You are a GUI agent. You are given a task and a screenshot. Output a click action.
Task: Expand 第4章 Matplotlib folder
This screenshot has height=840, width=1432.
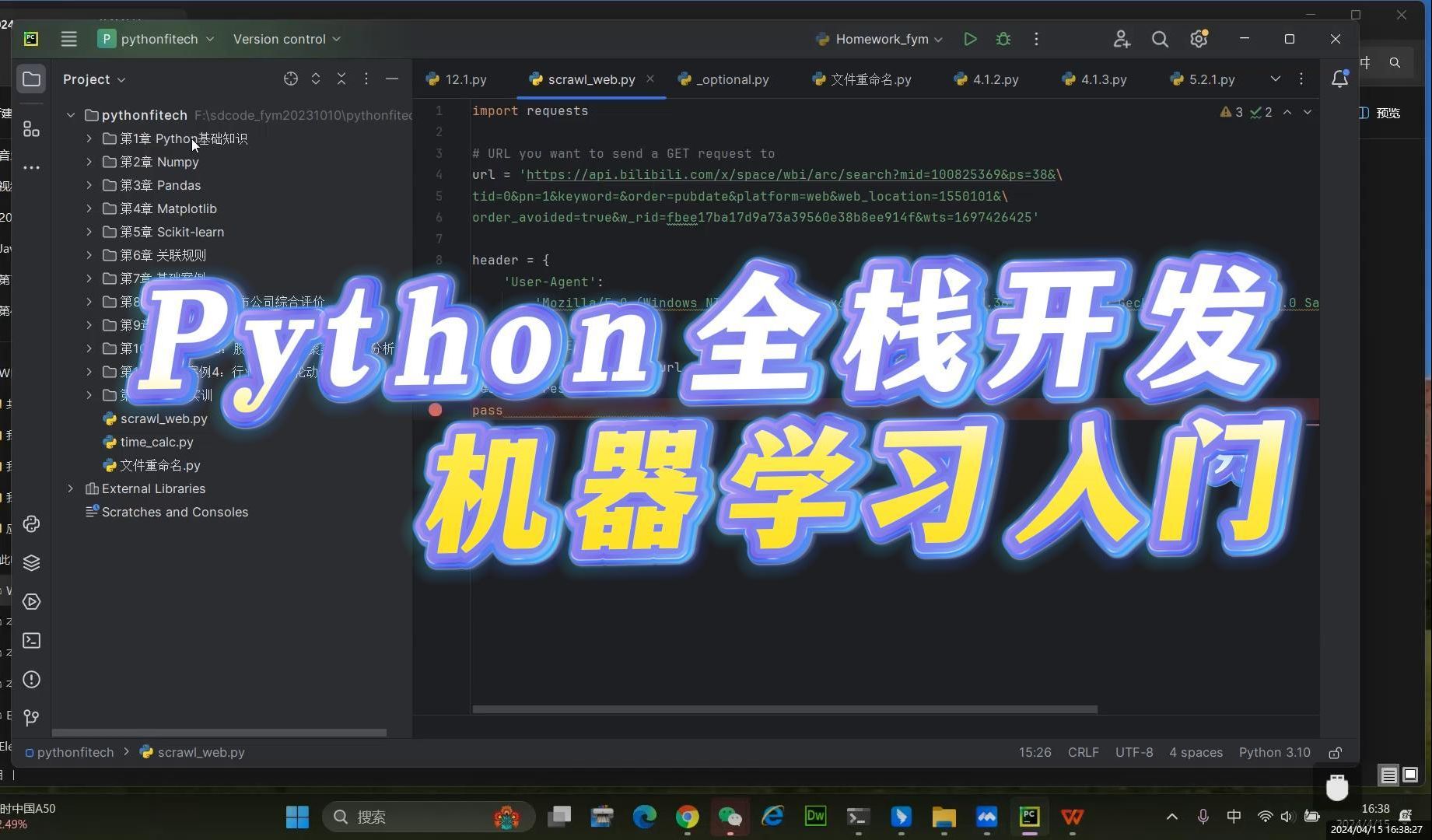pos(89,208)
